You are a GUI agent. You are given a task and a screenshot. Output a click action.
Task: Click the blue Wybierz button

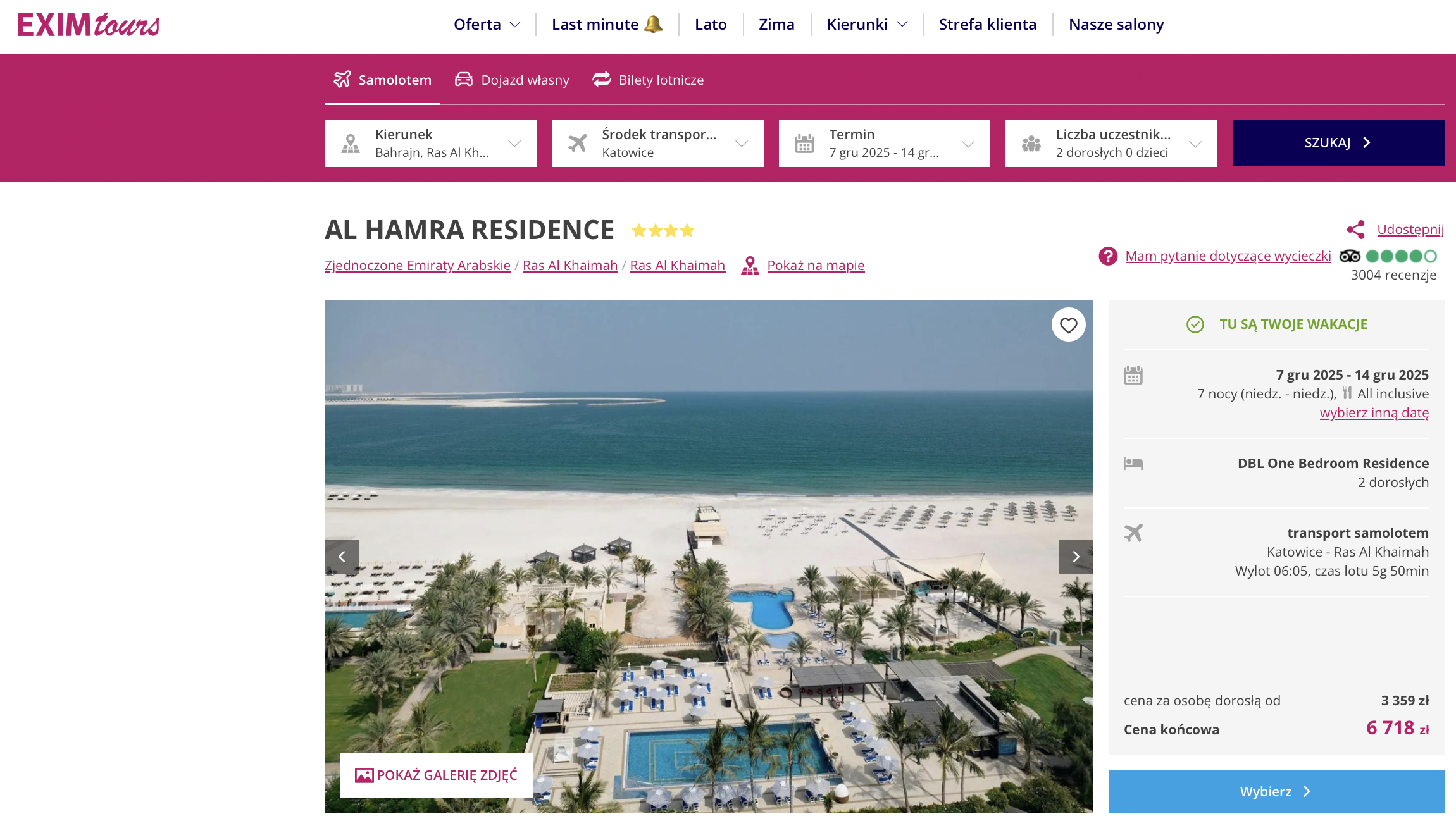pos(1276,791)
